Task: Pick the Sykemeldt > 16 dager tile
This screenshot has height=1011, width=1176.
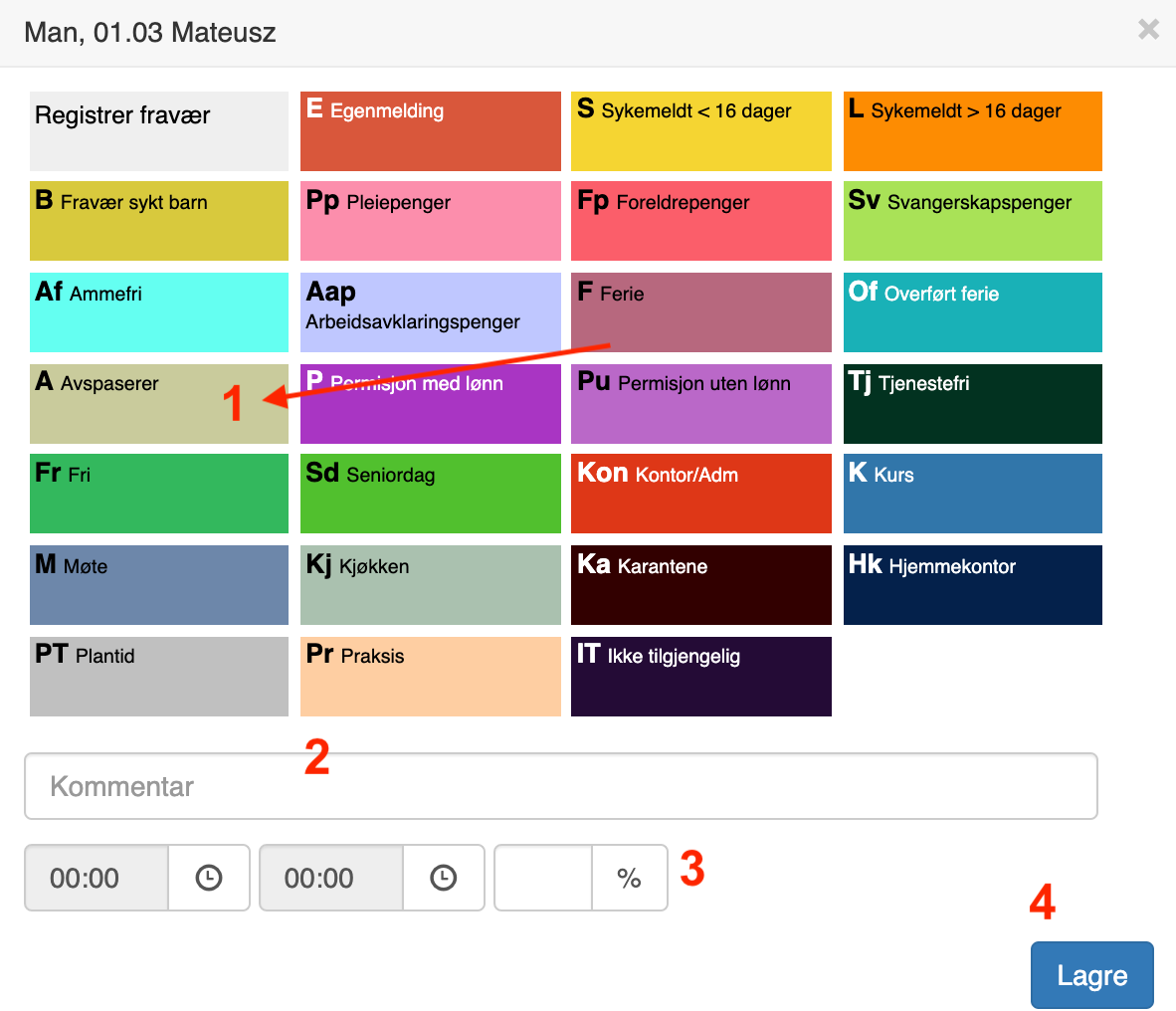Action: click(x=972, y=131)
